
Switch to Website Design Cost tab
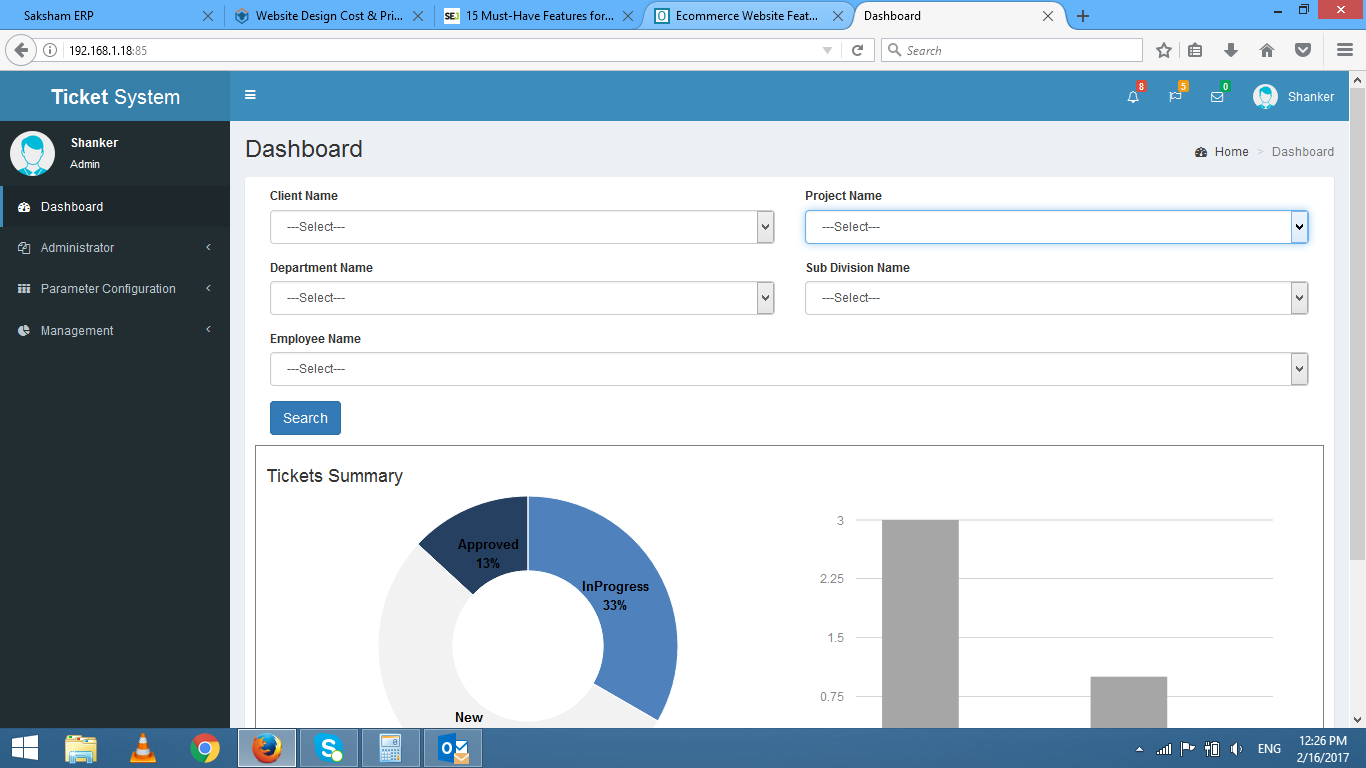pyautogui.click(x=329, y=16)
